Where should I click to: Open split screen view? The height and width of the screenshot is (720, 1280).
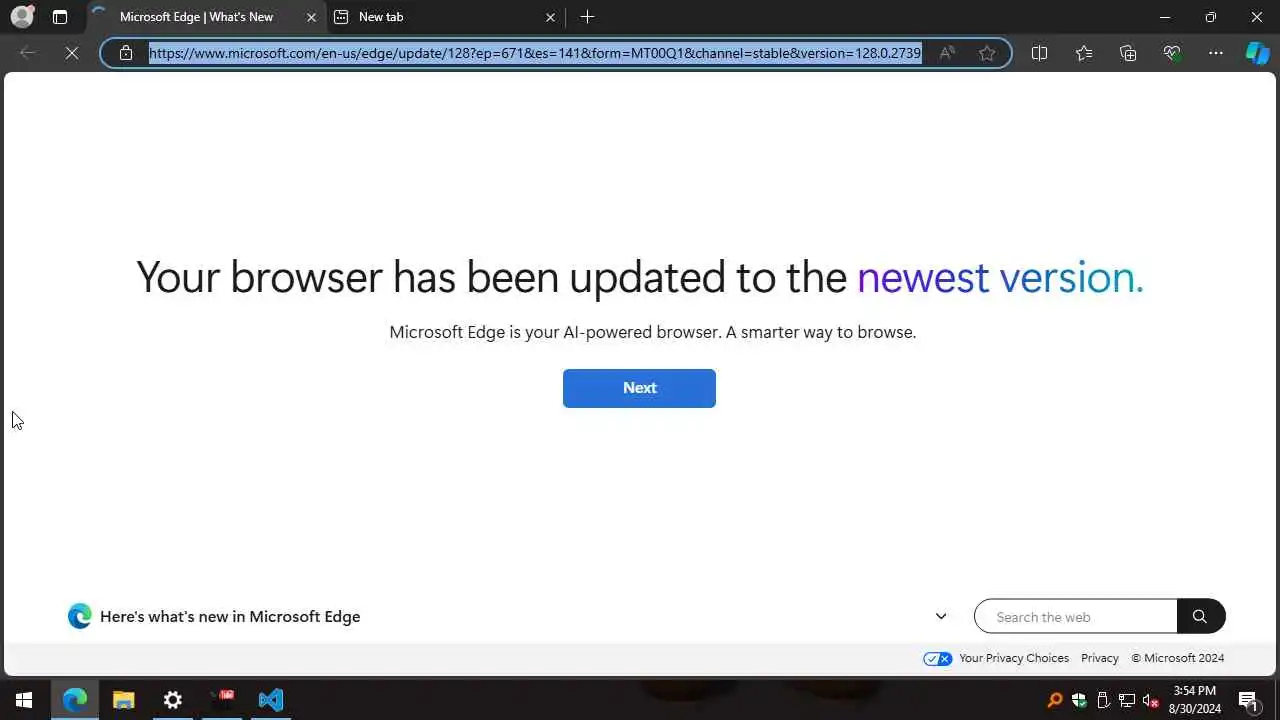(1039, 53)
